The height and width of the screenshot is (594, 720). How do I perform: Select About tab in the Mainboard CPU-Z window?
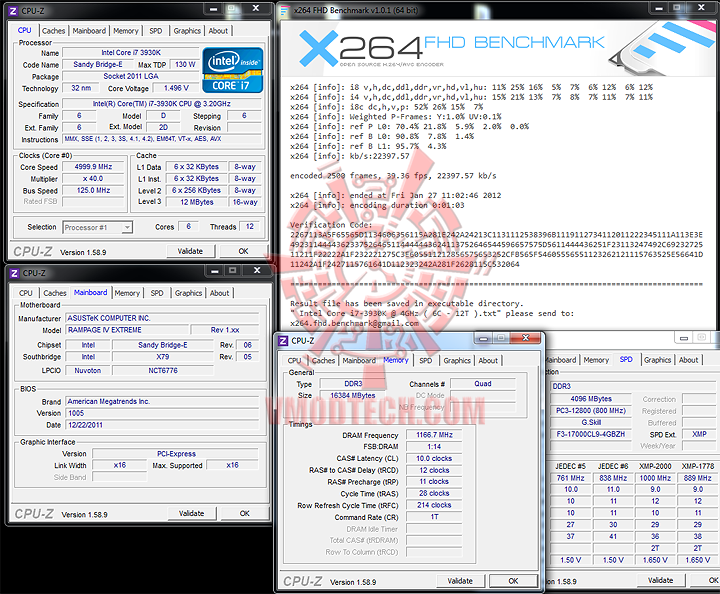point(219,293)
